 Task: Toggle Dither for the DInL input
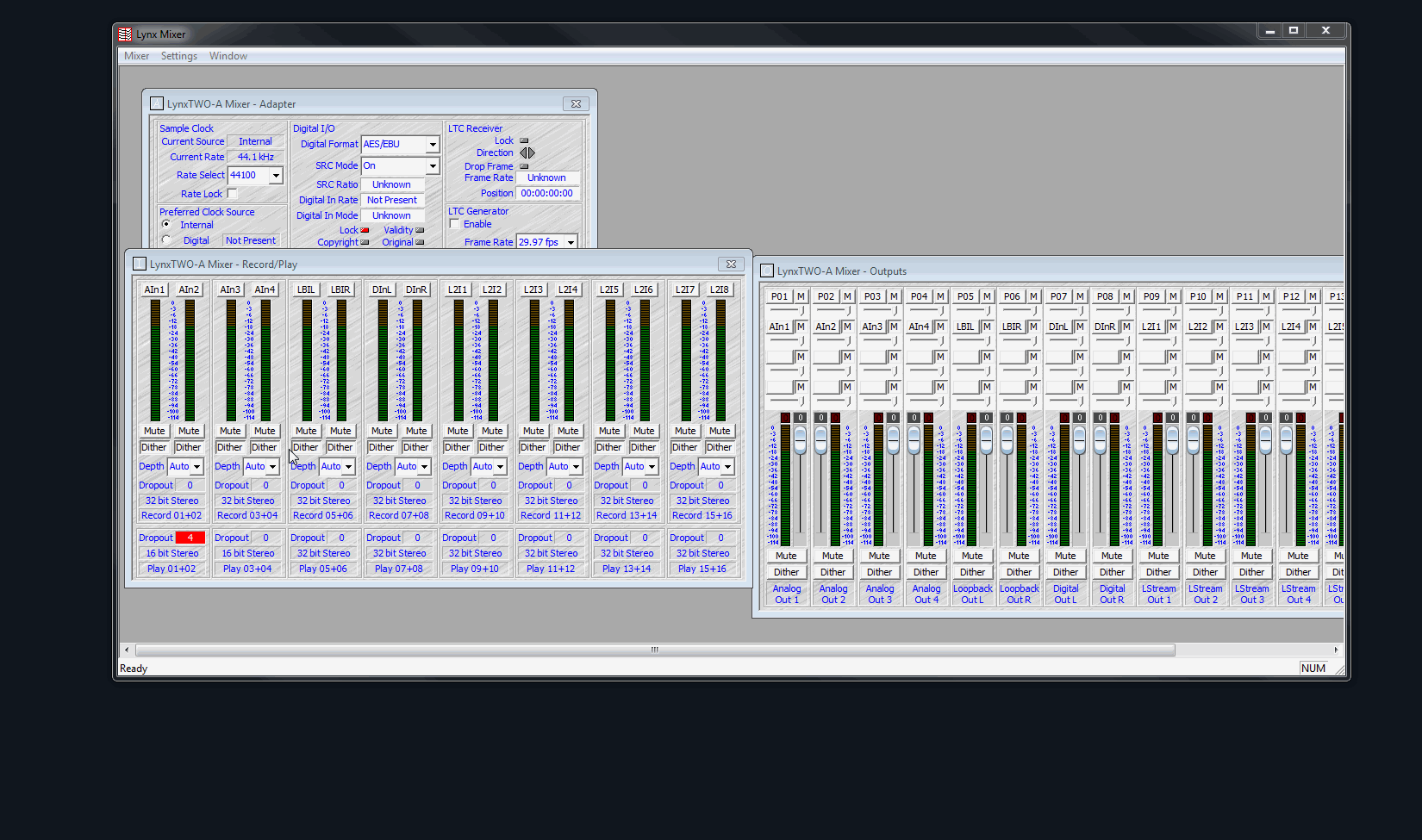pyautogui.click(x=381, y=447)
